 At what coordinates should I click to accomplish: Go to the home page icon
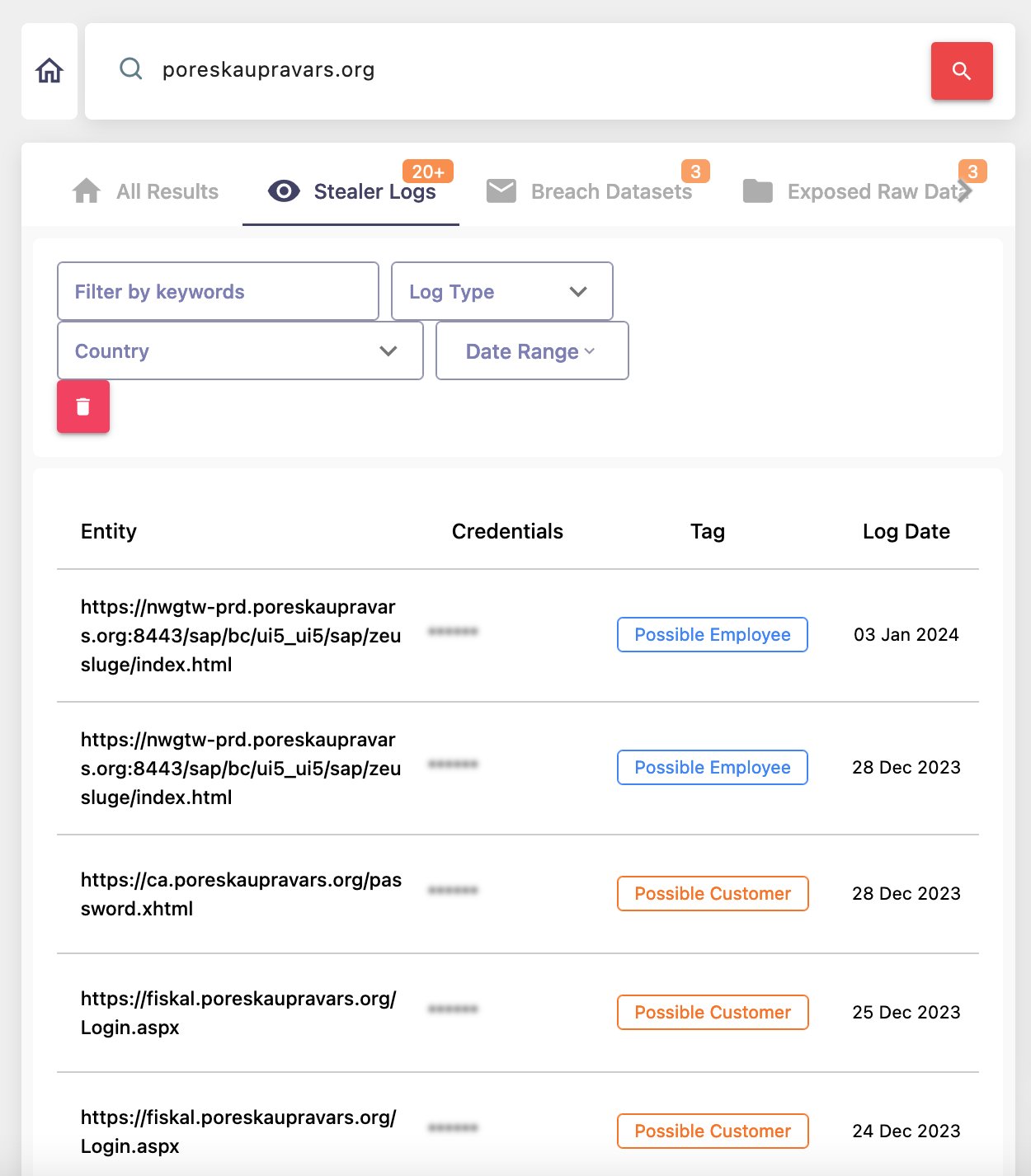coord(49,71)
